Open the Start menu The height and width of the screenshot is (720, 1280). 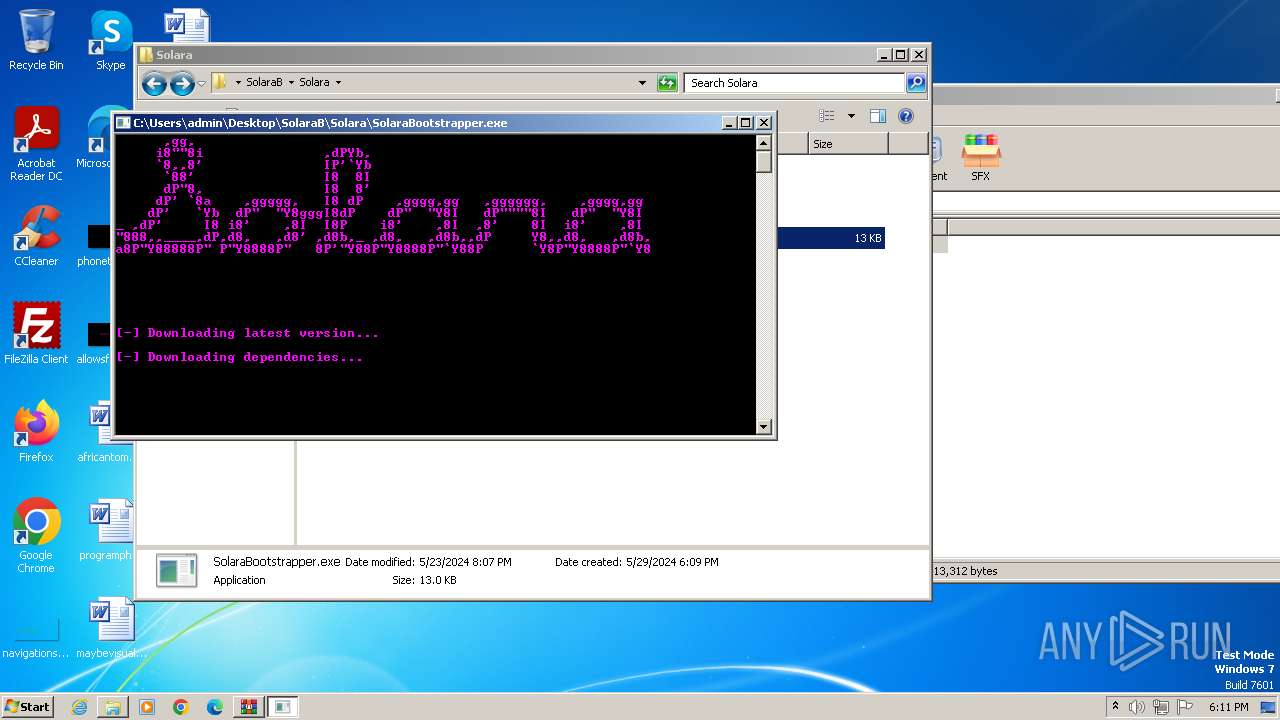tap(28, 707)
